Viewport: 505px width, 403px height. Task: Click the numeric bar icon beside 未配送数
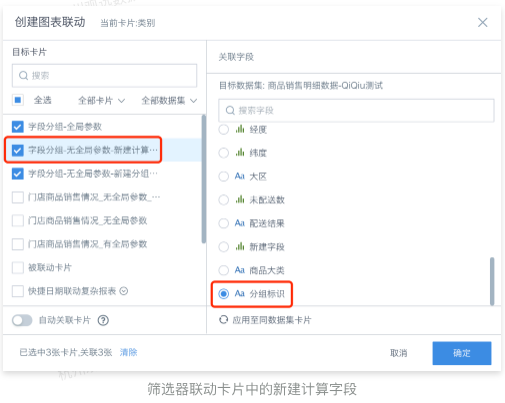(240, 199)
